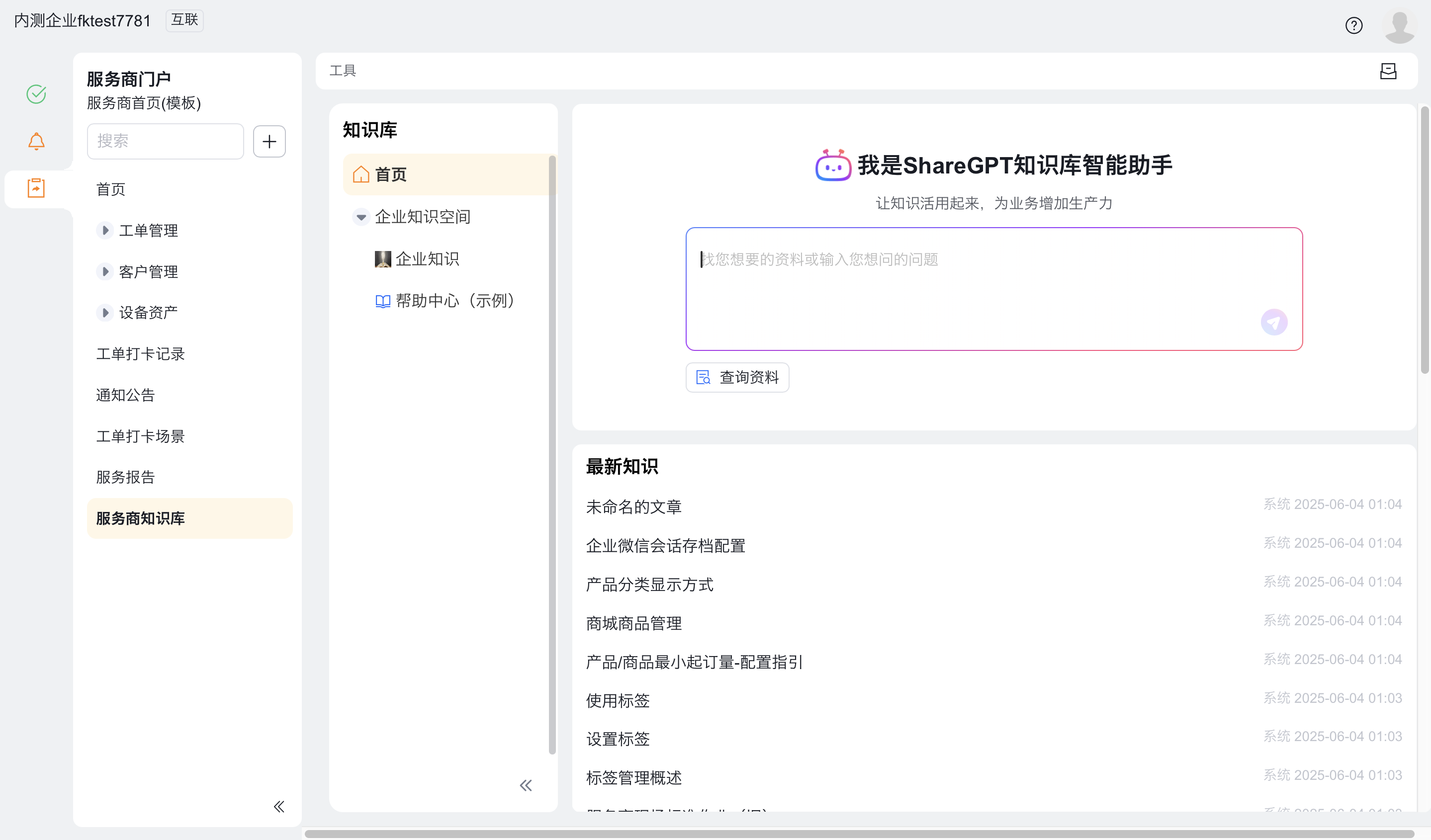1431x840 pixels.
Task: Expand the 工单管理 tree node
Action: pyautogui.click(x=105, y=231)
